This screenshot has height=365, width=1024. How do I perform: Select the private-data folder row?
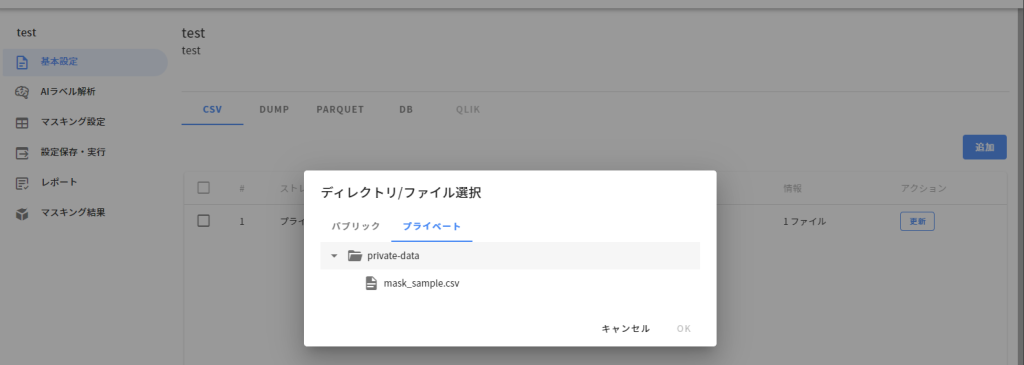point(509,256)
